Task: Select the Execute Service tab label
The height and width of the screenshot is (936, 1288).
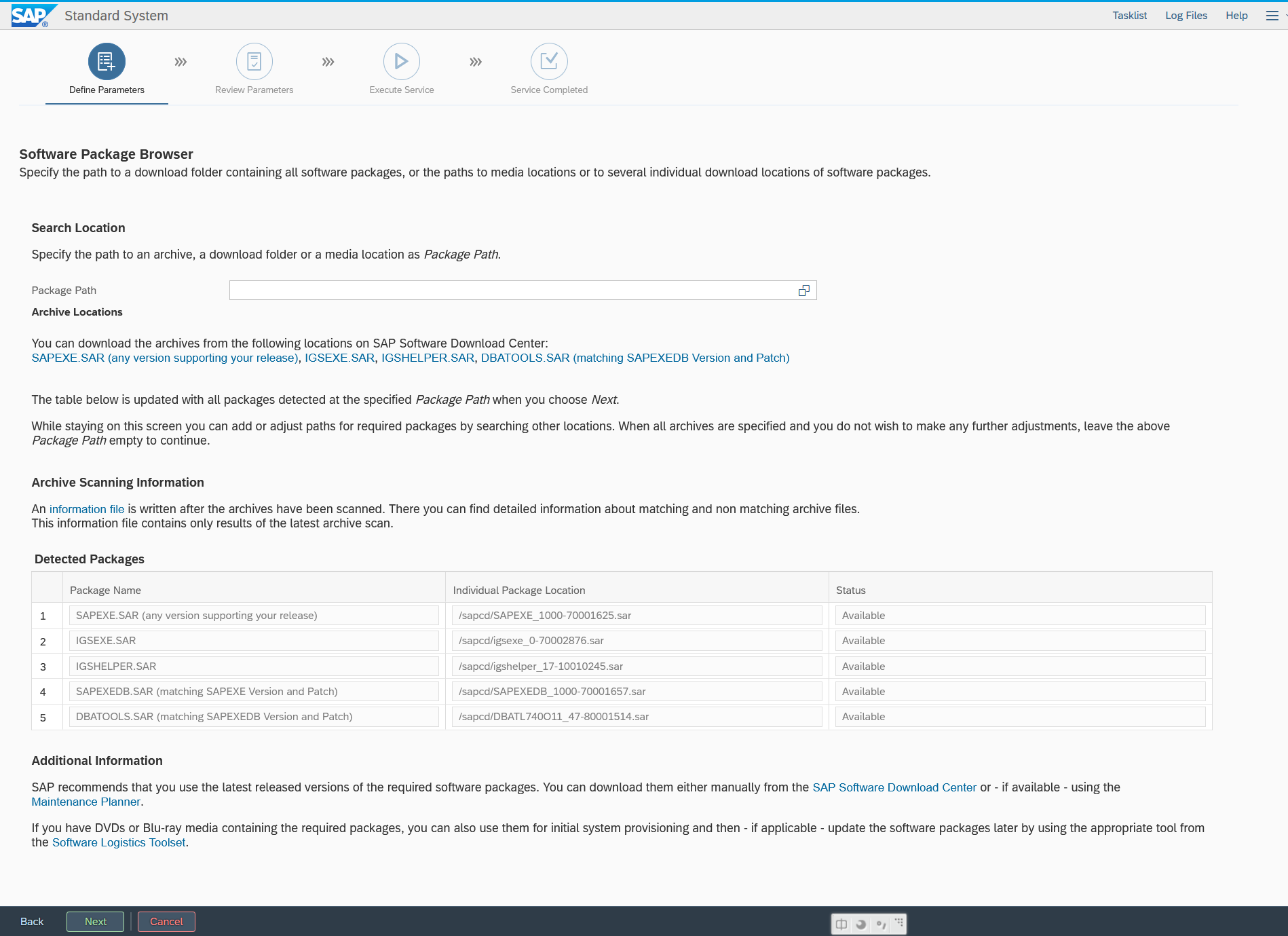Action: [x=402, y=90]
